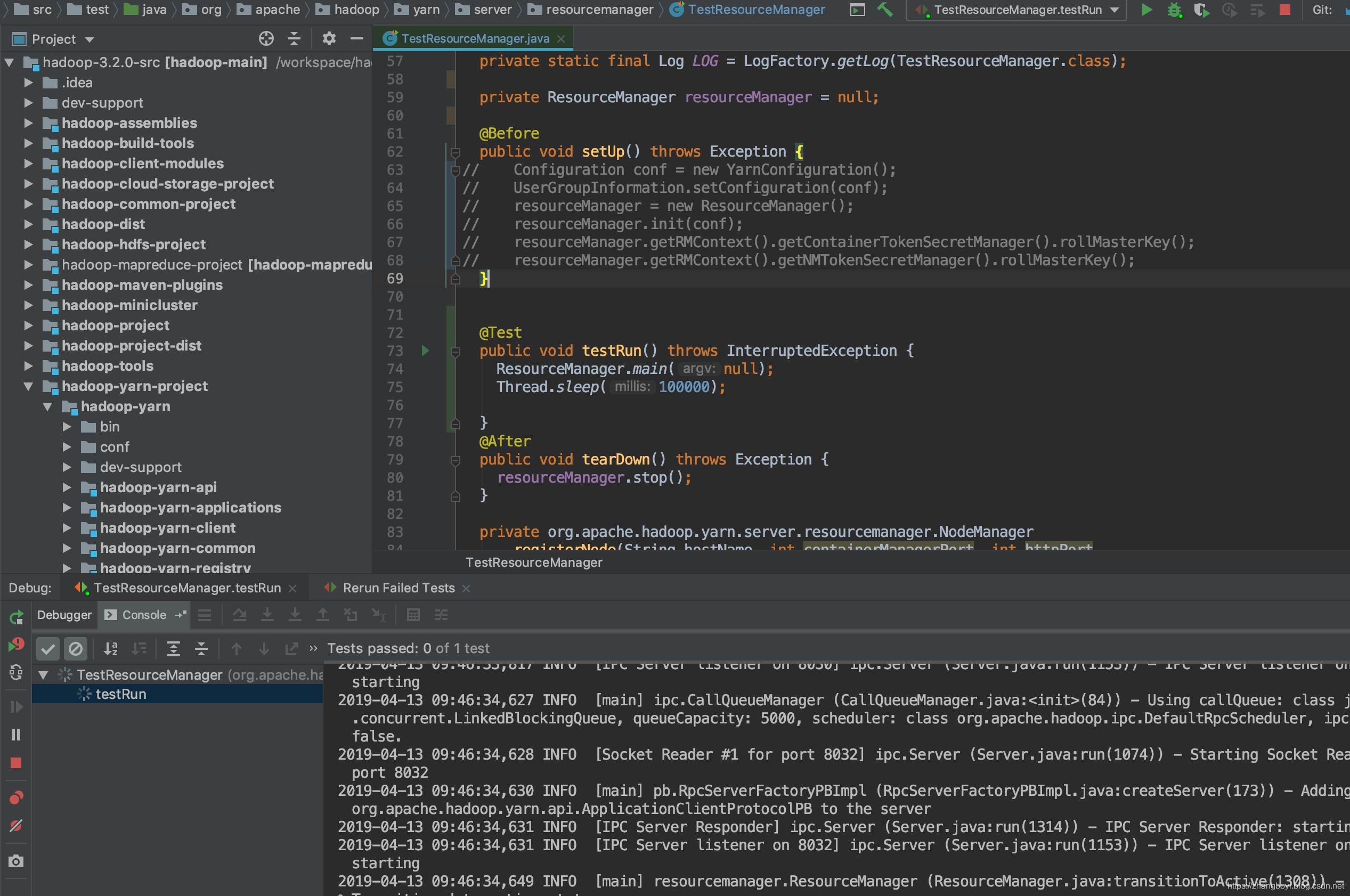Open Project panel settings gear
Screen dimensions: 1350x896
pos(329,39)
